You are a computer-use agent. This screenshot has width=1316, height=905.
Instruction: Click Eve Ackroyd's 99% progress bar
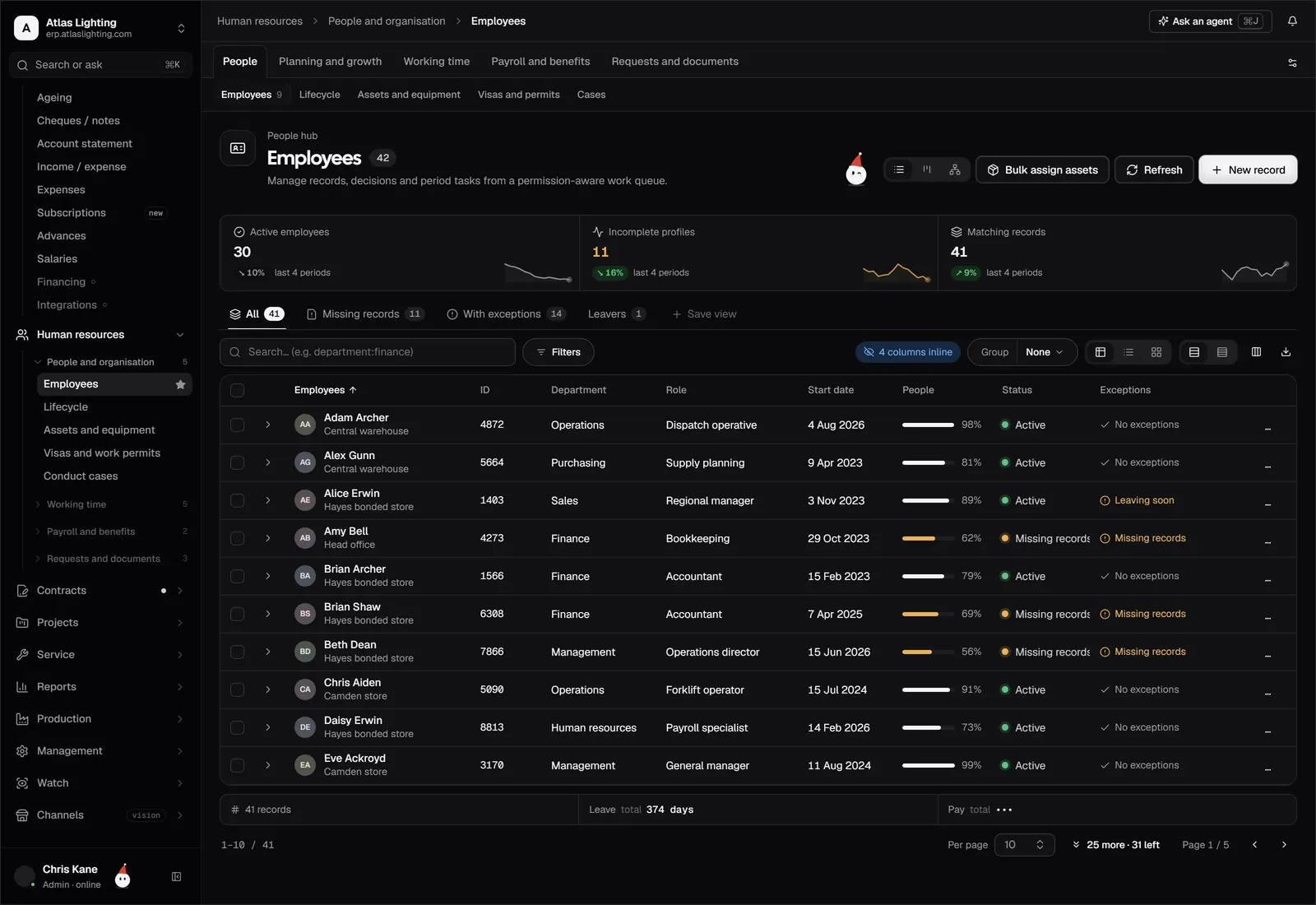click(928, 765)
